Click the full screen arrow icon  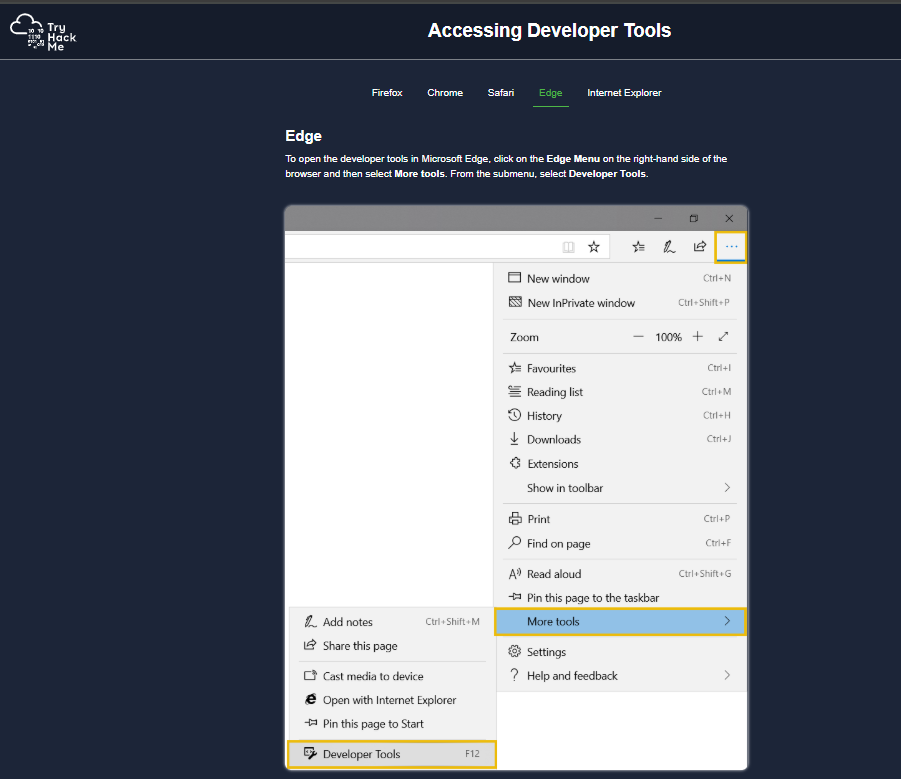pyautogui.click(x=723, y=337)
